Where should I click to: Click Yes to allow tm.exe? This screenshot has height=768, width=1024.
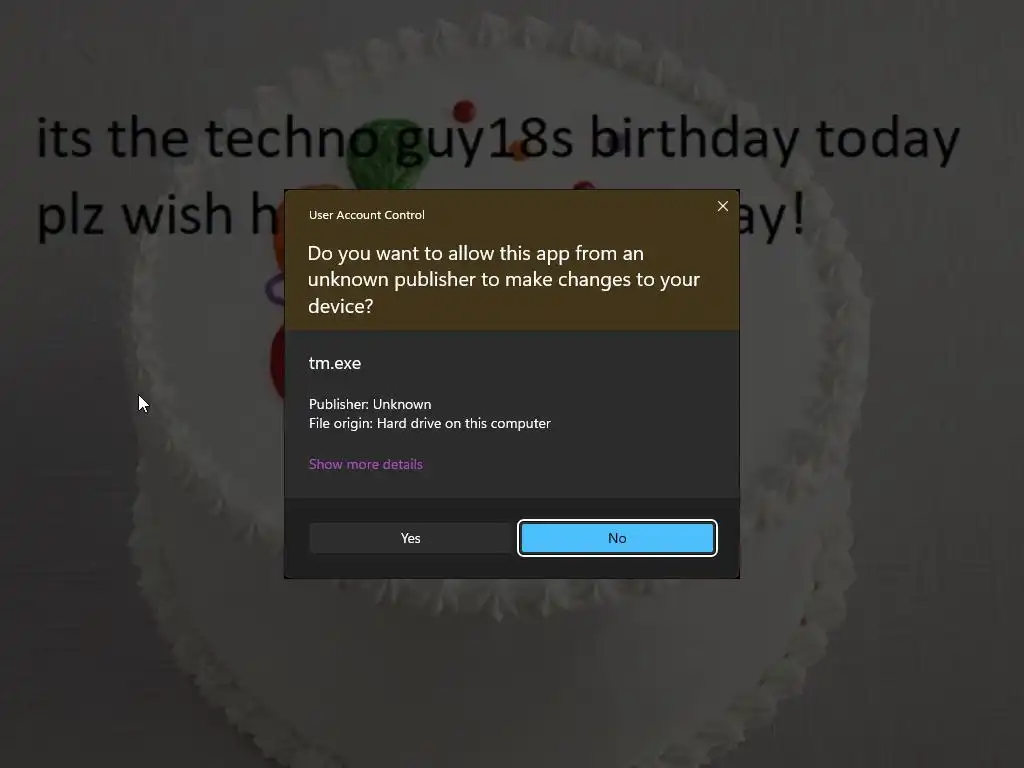point(410,538)
